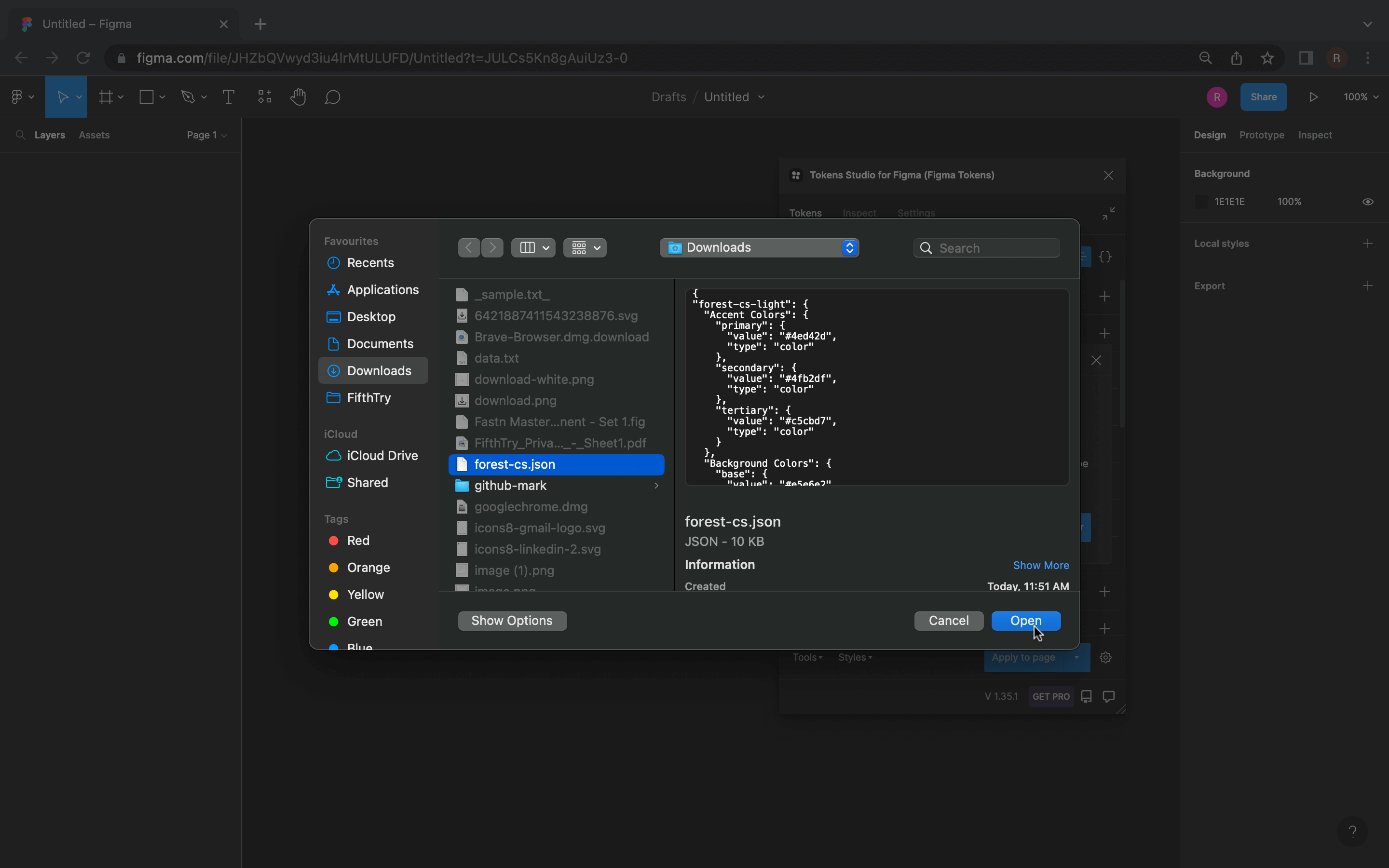
Task: Select the Hand tool
Action: [x=298, y=97]
